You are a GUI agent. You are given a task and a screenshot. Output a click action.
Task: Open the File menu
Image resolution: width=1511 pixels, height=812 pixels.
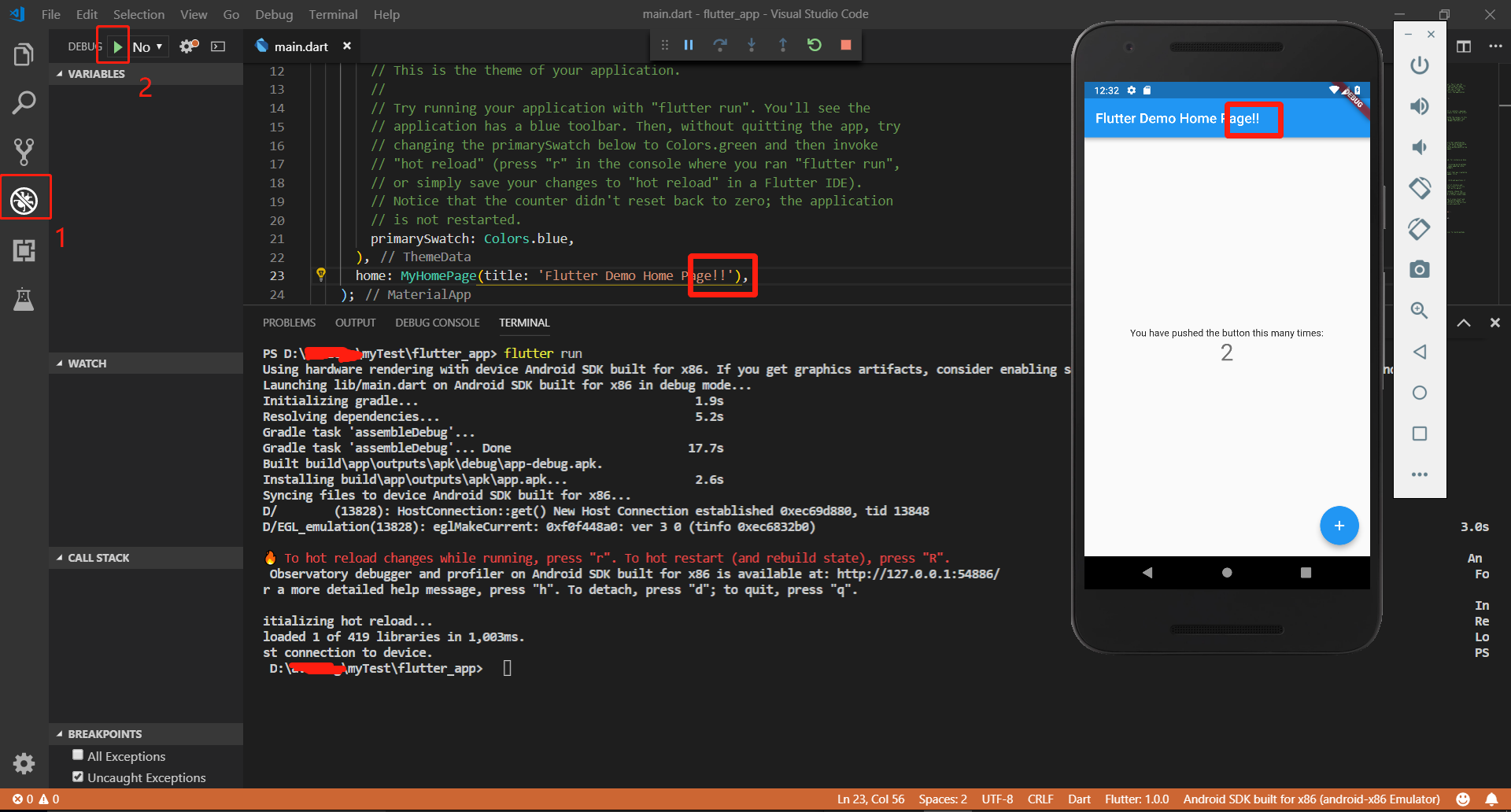tap(51, 14)
